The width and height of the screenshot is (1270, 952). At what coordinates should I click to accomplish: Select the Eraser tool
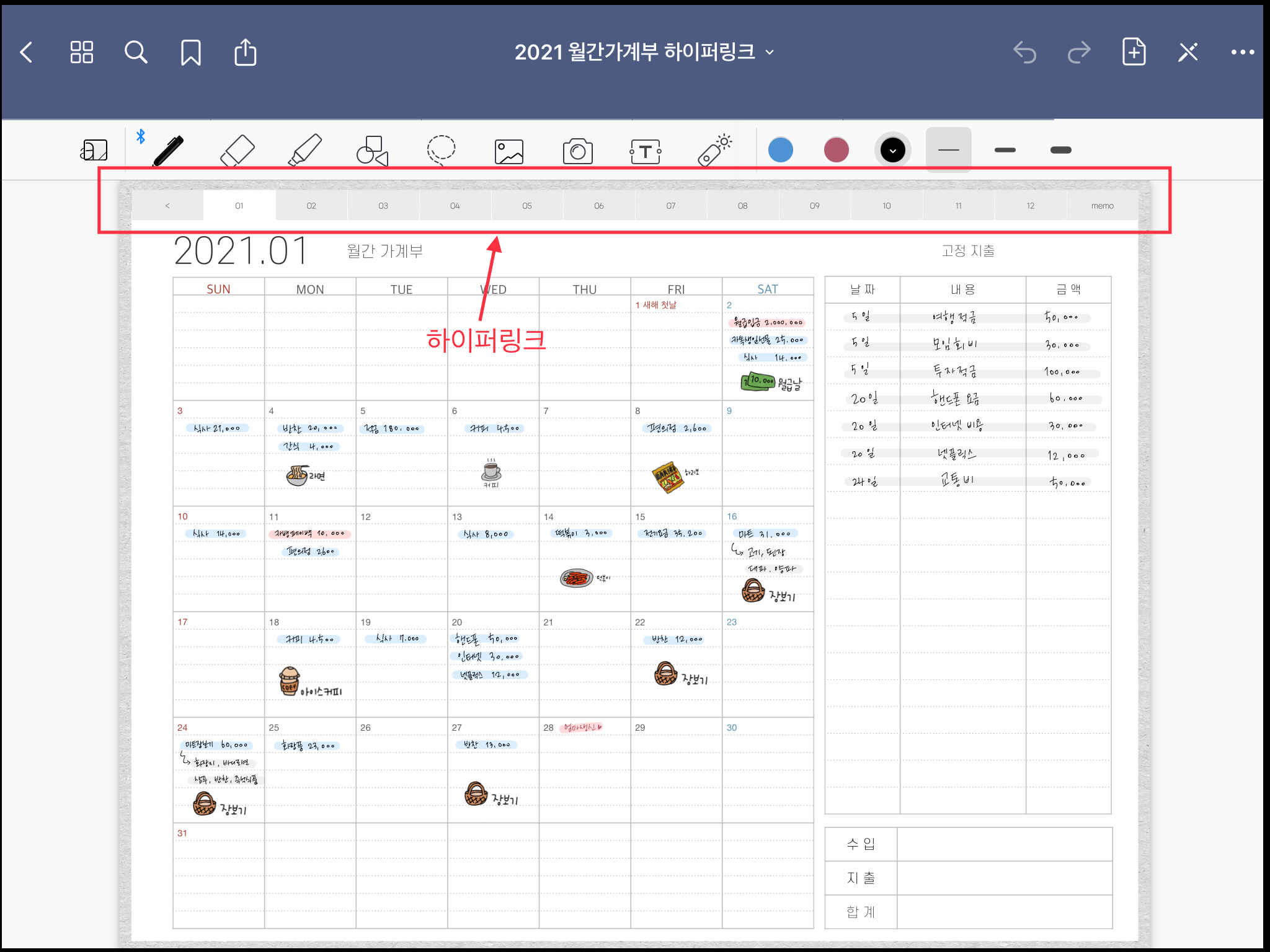pyautogui.click(x=238, y=150)
